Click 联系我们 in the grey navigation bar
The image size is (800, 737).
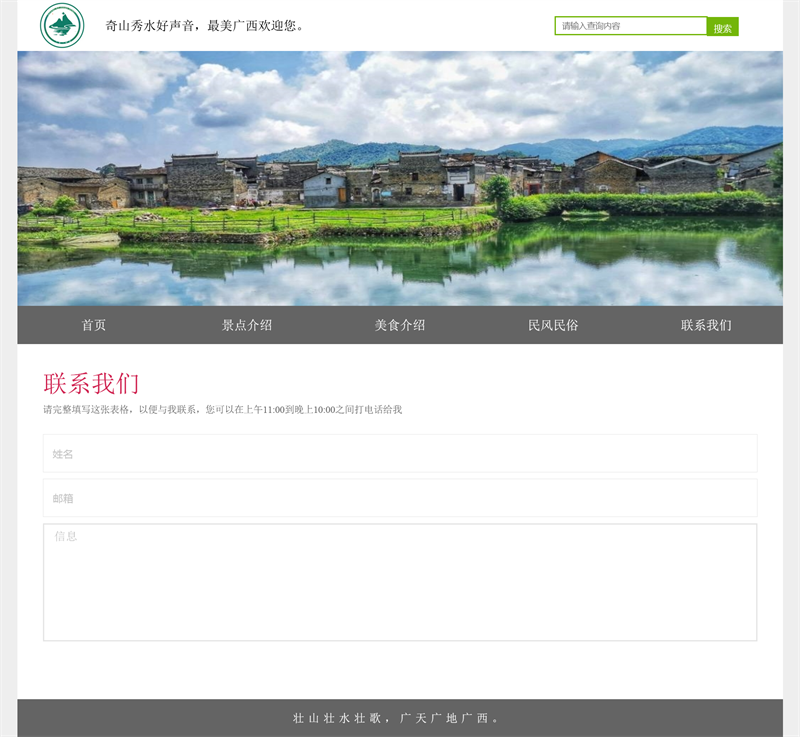click(706, 325)
